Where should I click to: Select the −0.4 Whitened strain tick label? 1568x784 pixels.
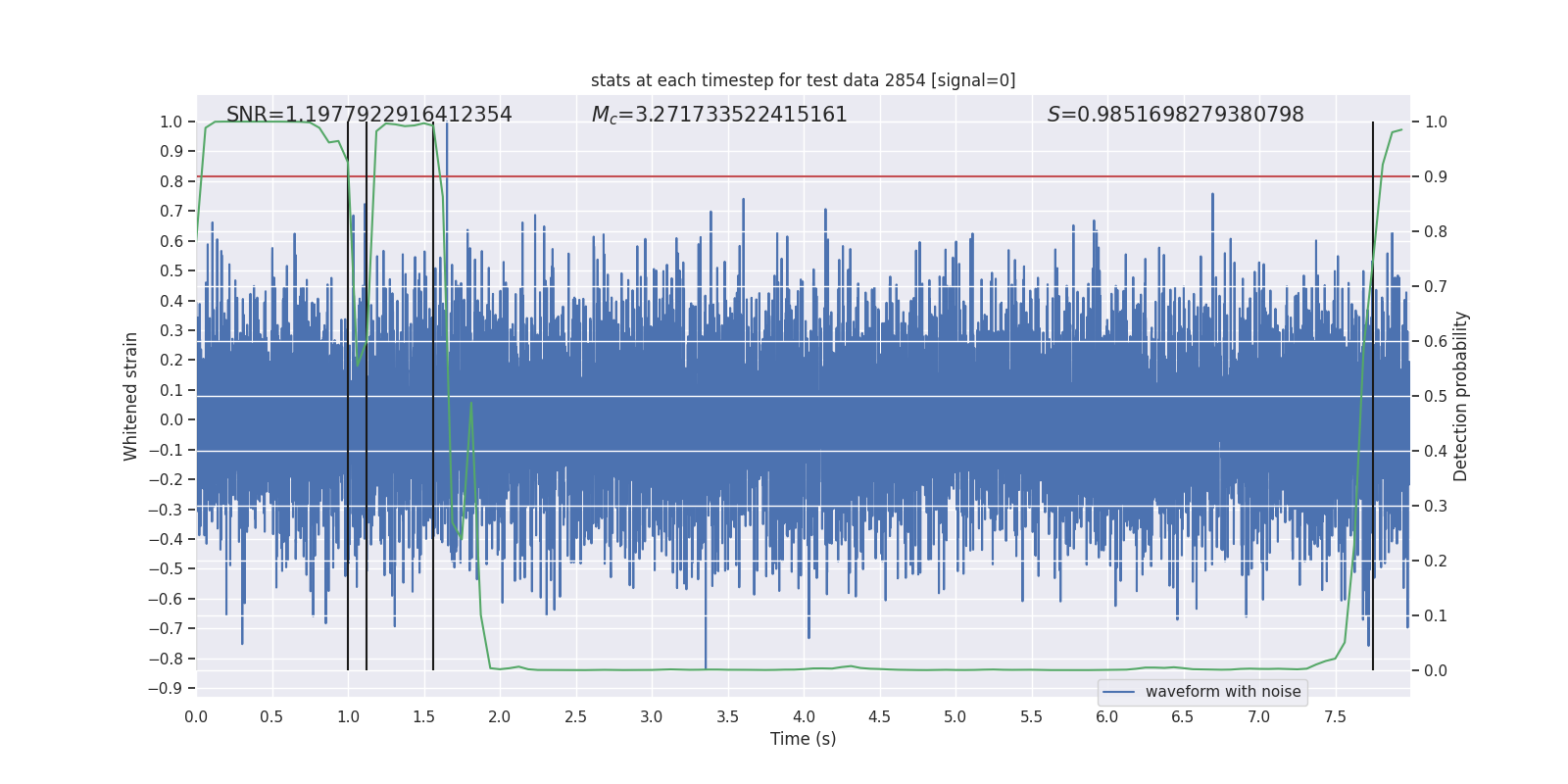tap(166, 539)
